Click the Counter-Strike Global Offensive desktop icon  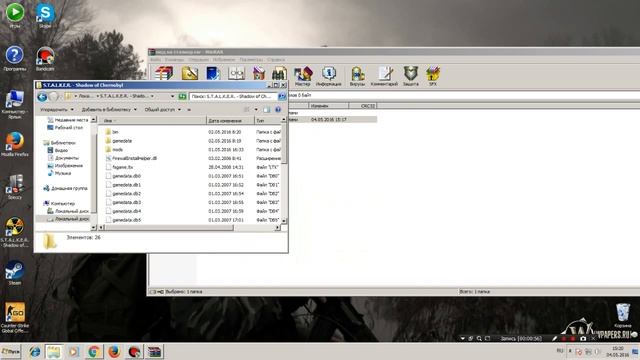click(15, 317)
